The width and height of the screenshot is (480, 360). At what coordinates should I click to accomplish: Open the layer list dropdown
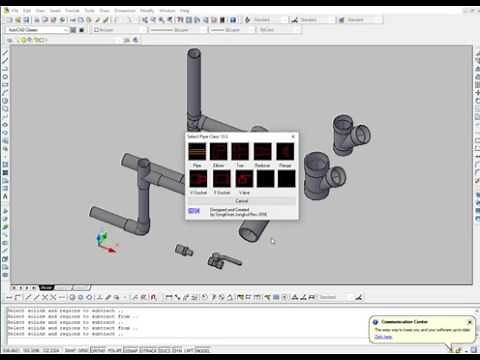tap(70, 40)
